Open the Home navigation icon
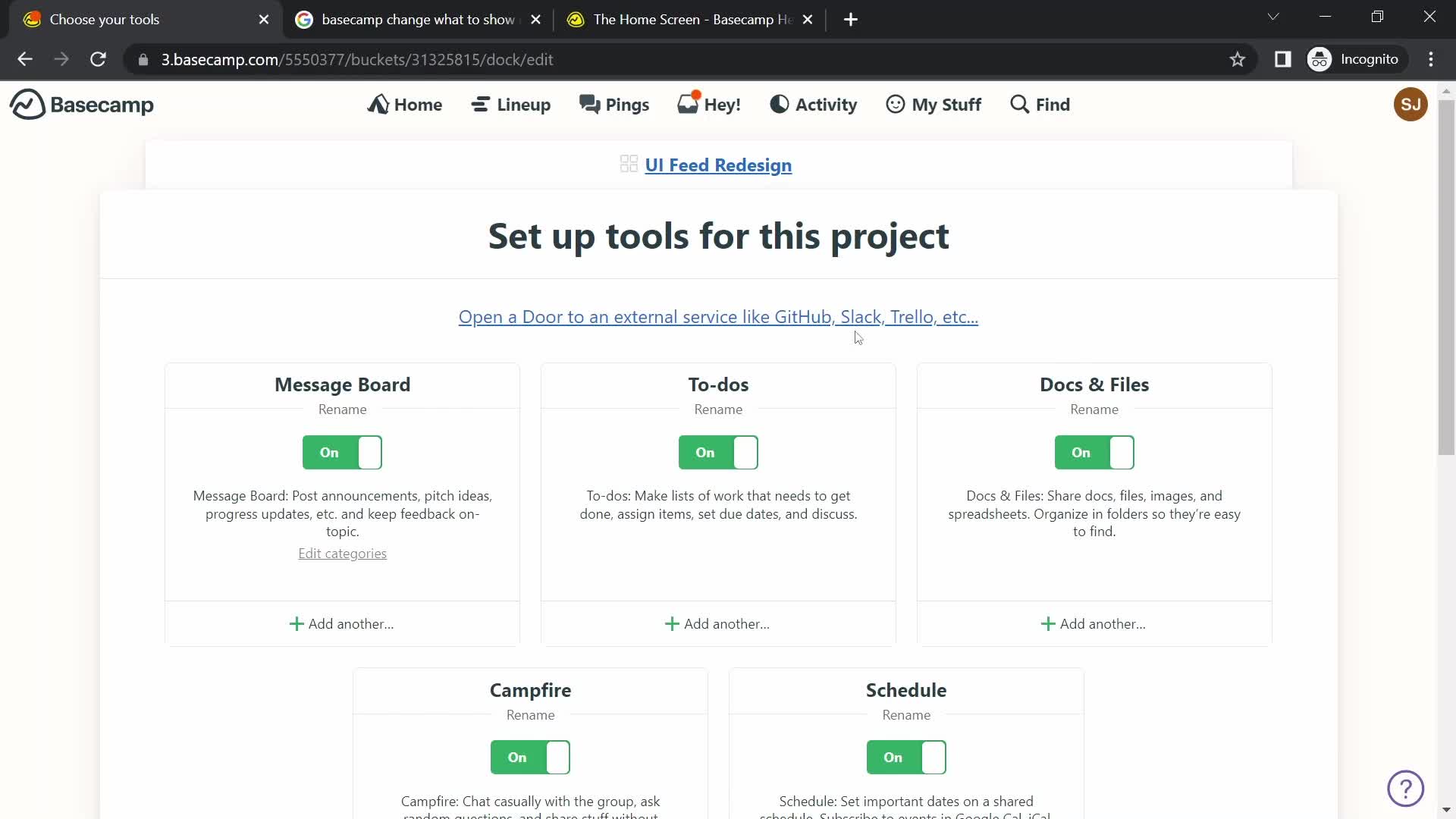The image size is (1456, 819). pyautogui.click(x=379, y=104)
